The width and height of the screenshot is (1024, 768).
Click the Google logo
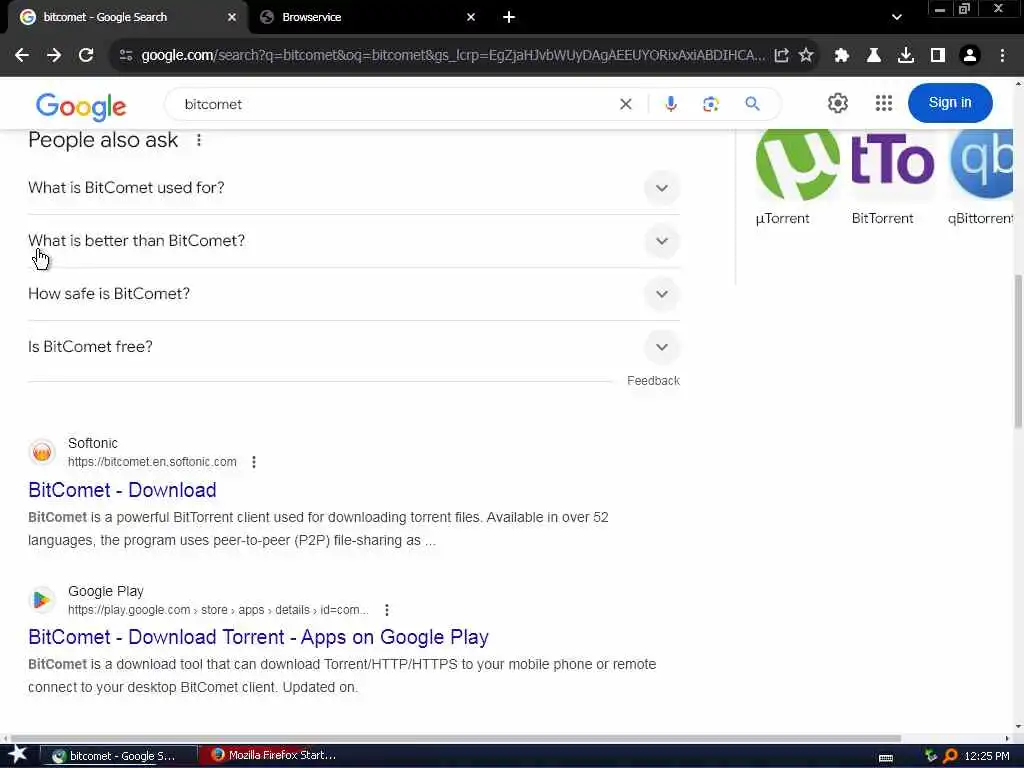tap(81, 106)
